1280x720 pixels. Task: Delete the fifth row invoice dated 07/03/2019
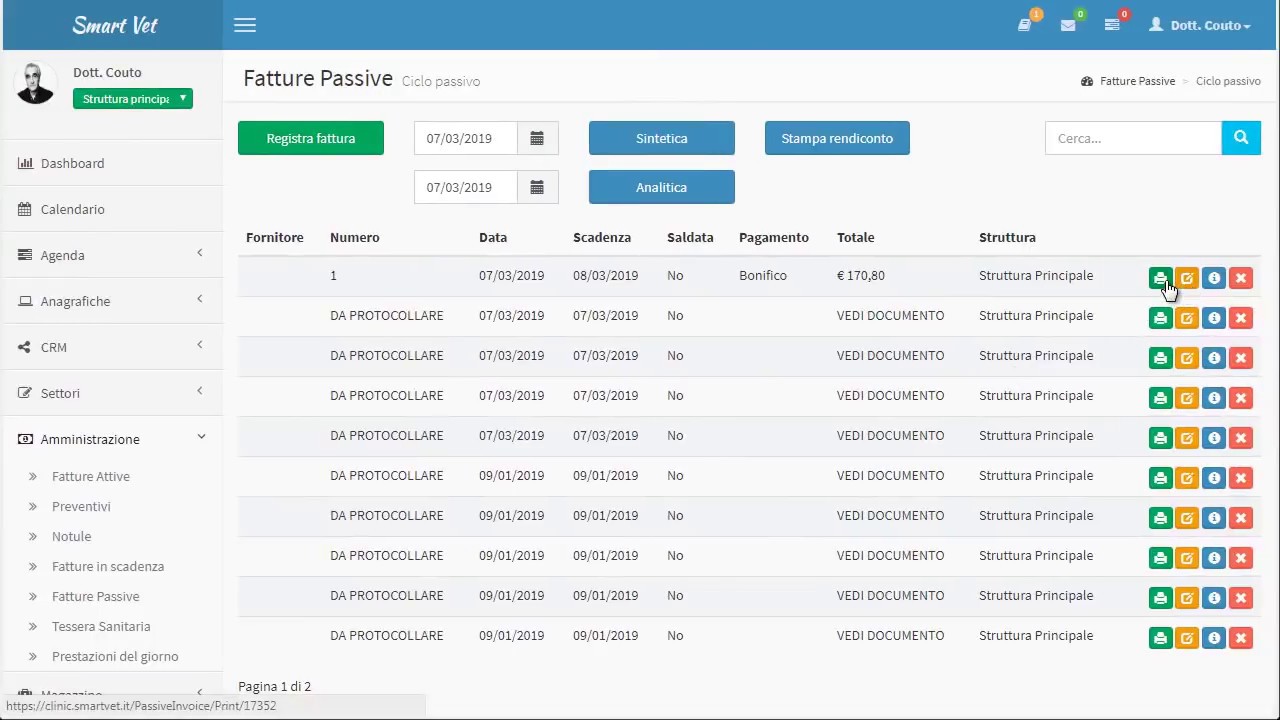click(1241, 438)
